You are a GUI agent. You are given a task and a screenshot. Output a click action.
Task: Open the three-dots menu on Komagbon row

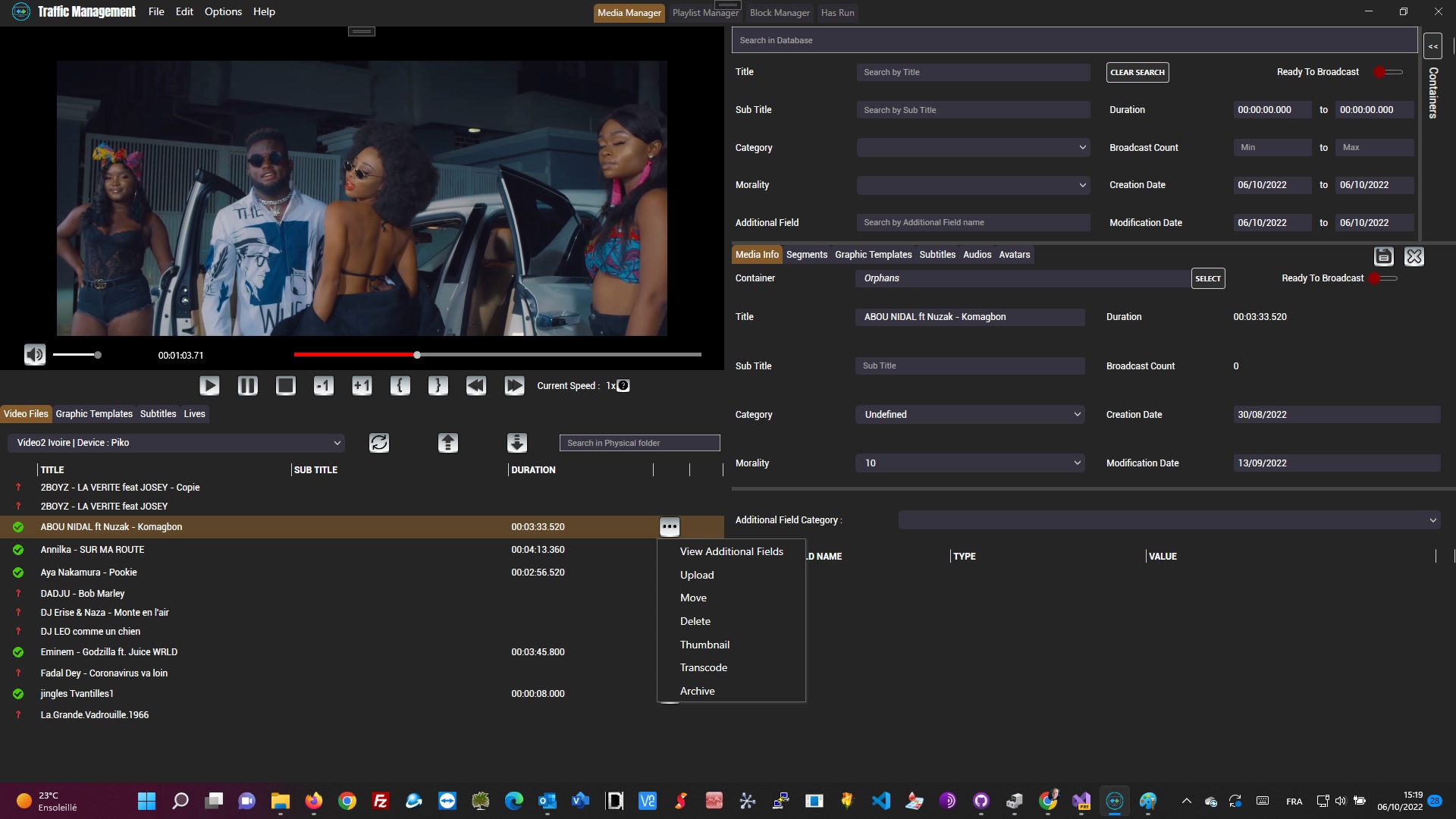pos(670,527)
